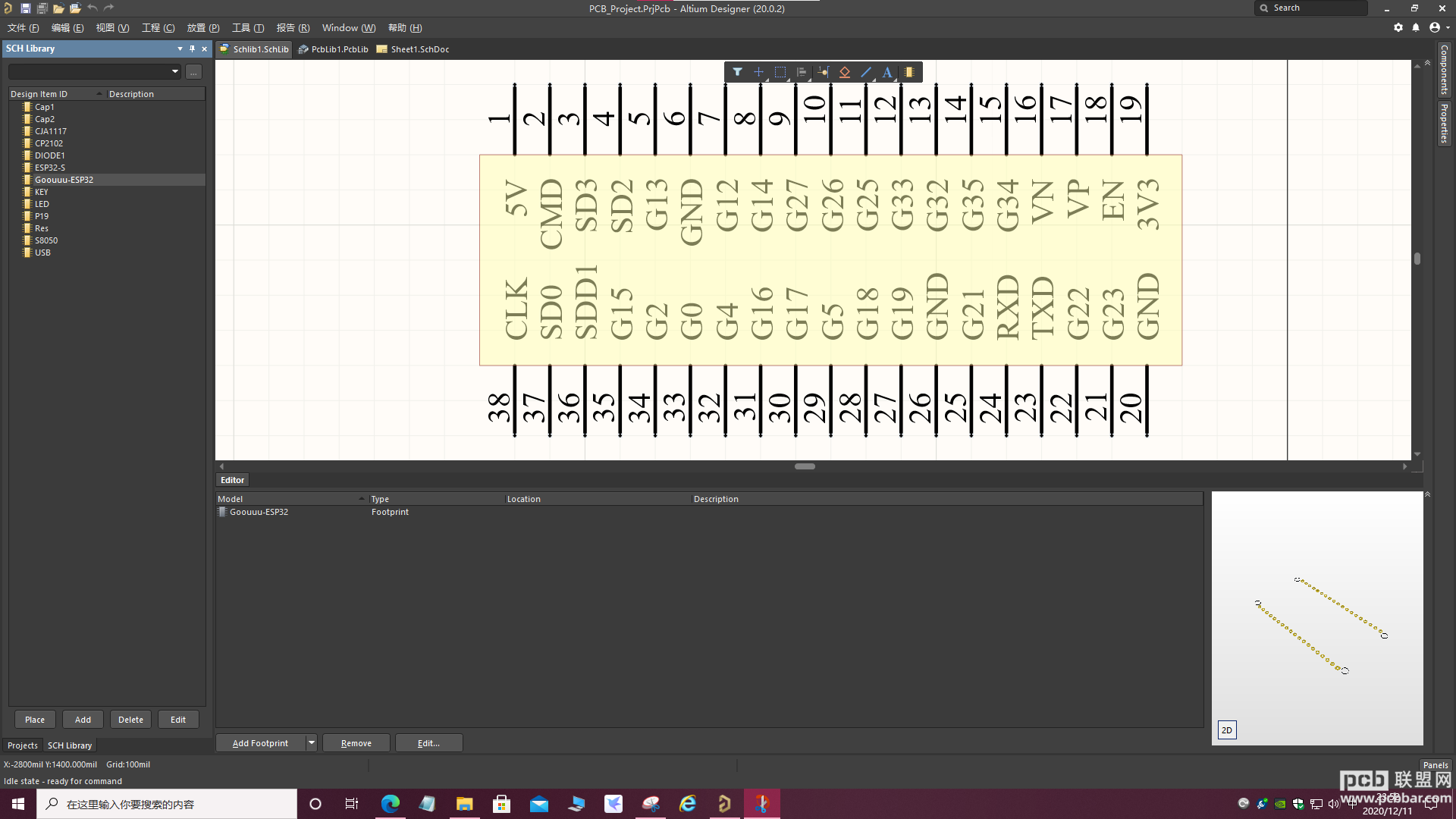Switch to PcbLib1.PcbLib tab
The height and width of the screenshot is (819, 1456).
coord(334,49)
